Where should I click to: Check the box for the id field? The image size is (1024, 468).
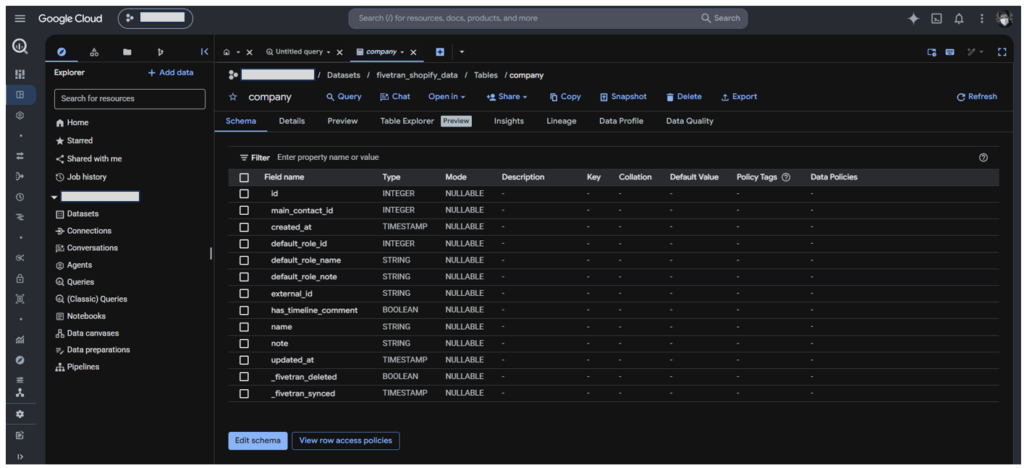pos(244,194)
